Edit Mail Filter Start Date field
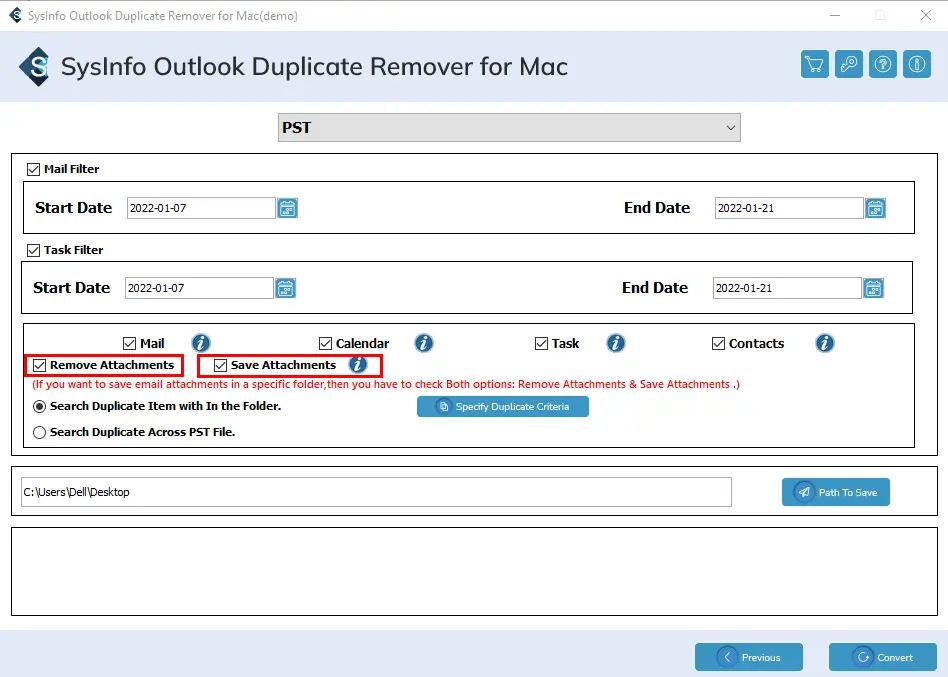Image resolution: width=948 pixels, height=677 pixels. click(x=201, y=208)
